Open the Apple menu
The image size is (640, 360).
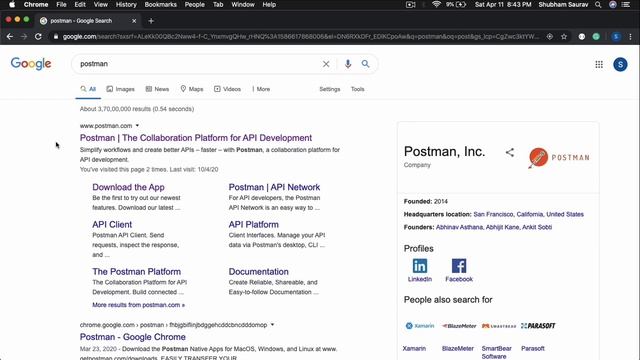12,4
